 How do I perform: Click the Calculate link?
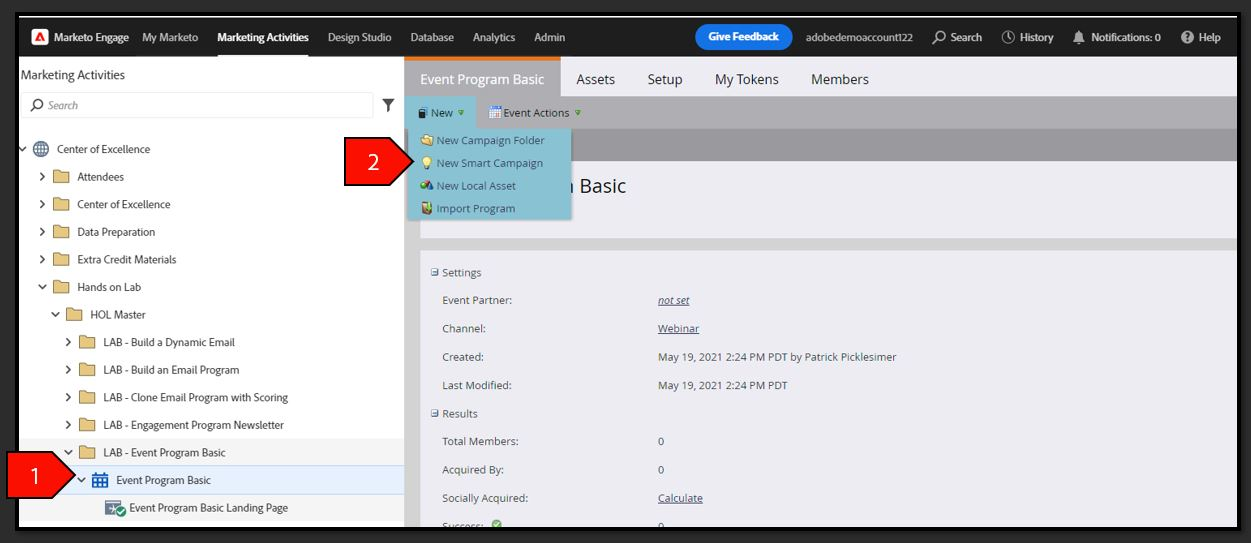(680, 498)
